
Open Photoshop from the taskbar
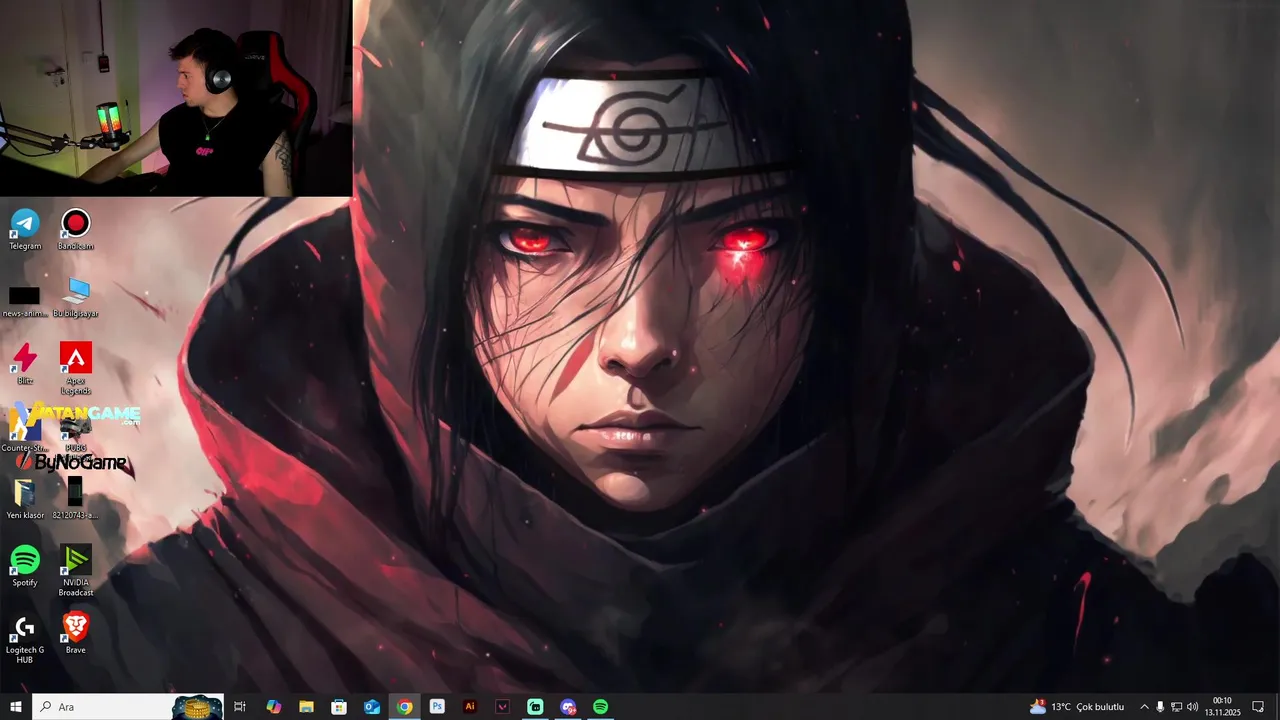(437, 707)
